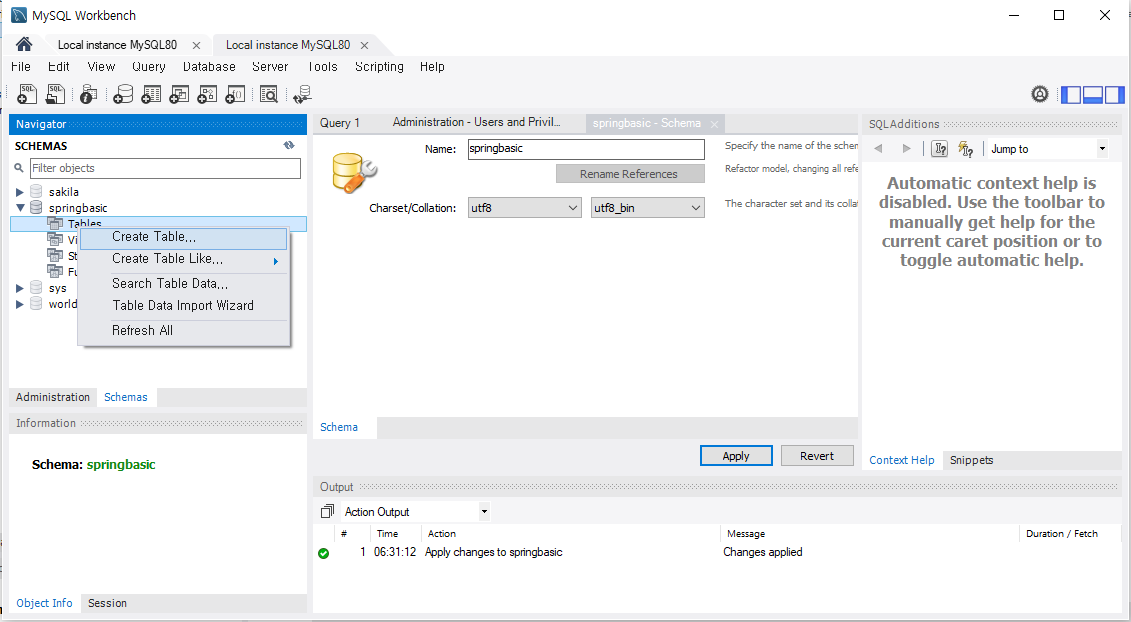The height and width of the screenshot is (622, 1131).
Task: Go forward in context help
Action: (x=907, y=149)
